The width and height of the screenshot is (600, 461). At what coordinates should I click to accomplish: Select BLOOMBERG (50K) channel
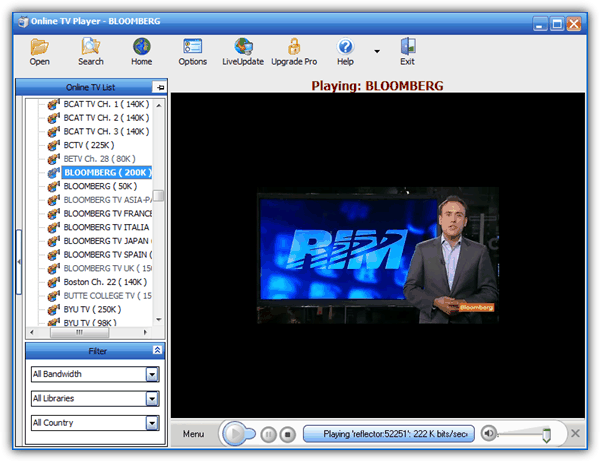coord(100,186)
